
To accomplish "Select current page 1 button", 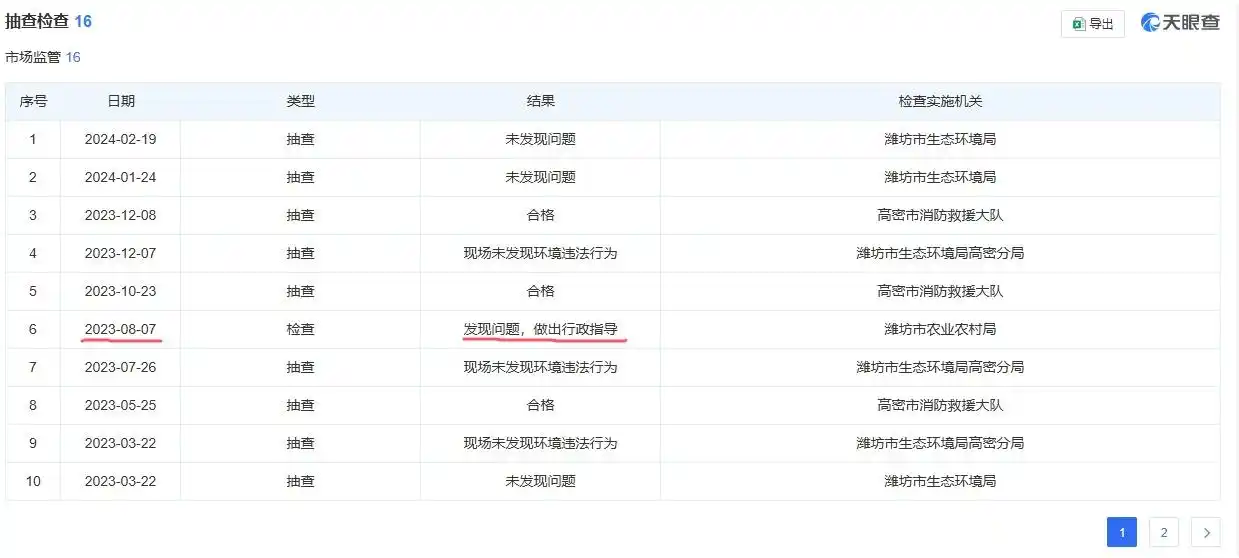I will [x=1122, y=533].
